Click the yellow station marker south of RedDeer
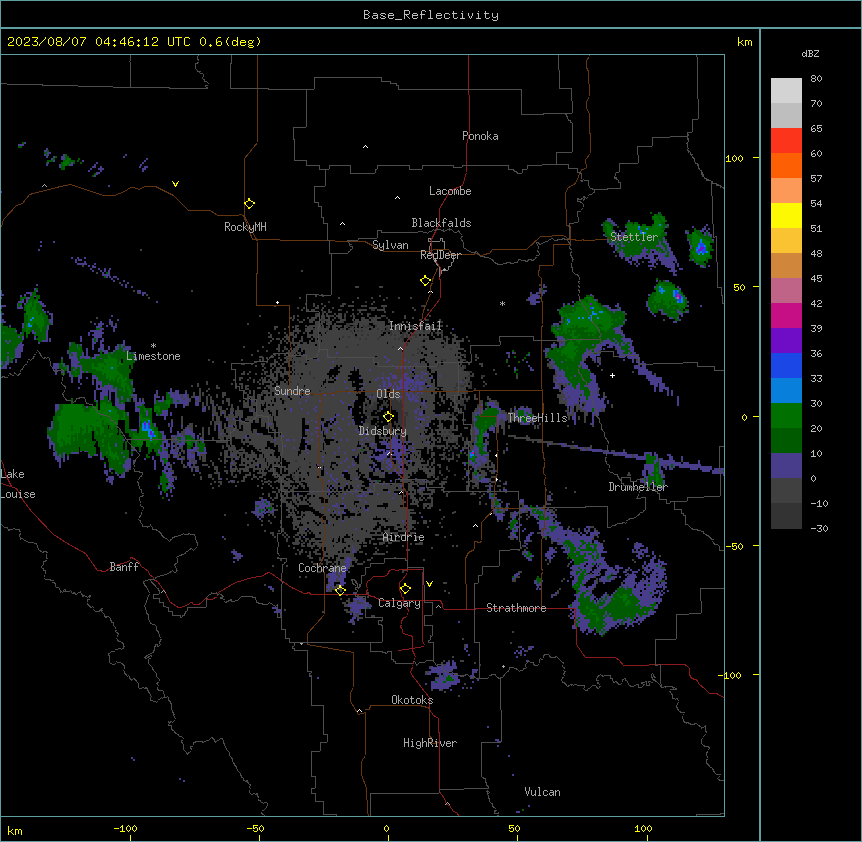The width and height of the screenshot is (862, 842). [x=426, y=281]
